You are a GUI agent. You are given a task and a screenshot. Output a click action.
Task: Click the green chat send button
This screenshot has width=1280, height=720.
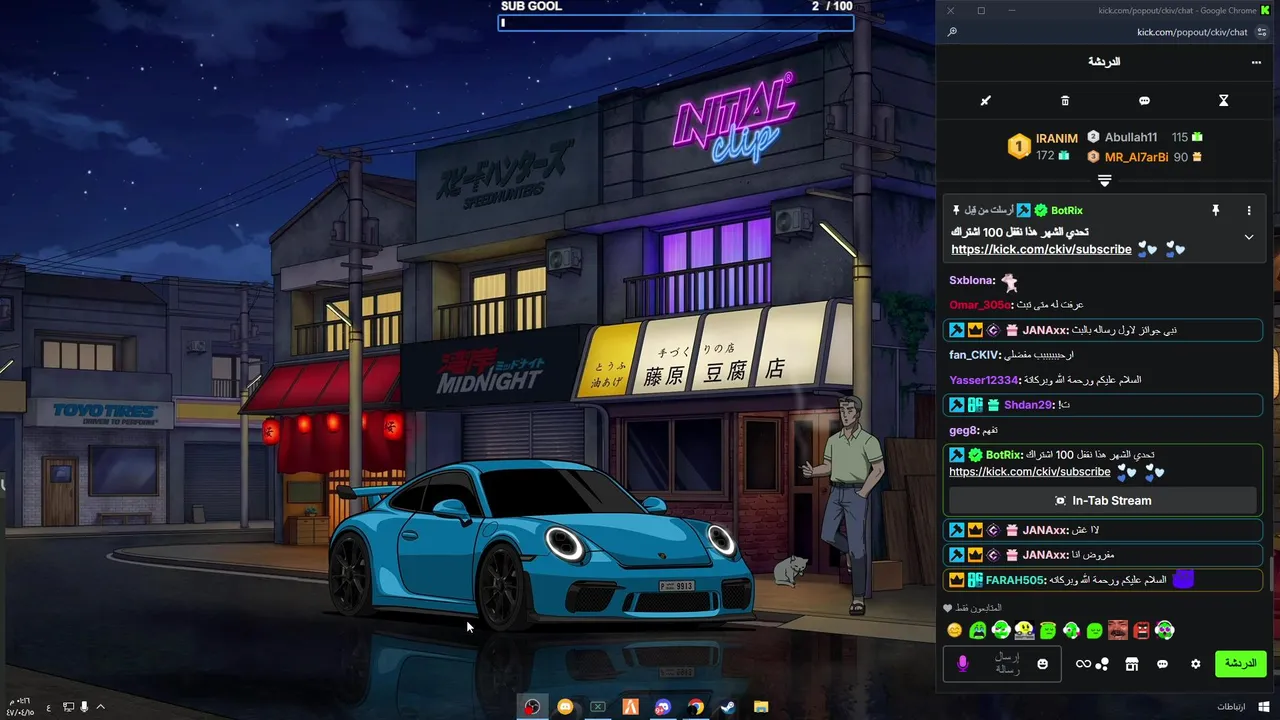point(1240,664)
